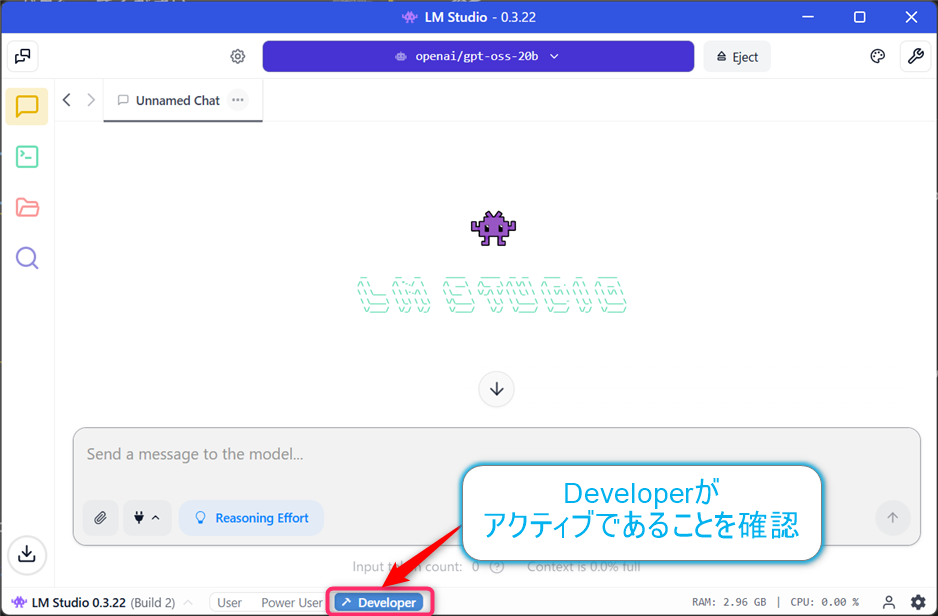Open model settings gear icon

point(237,56)
